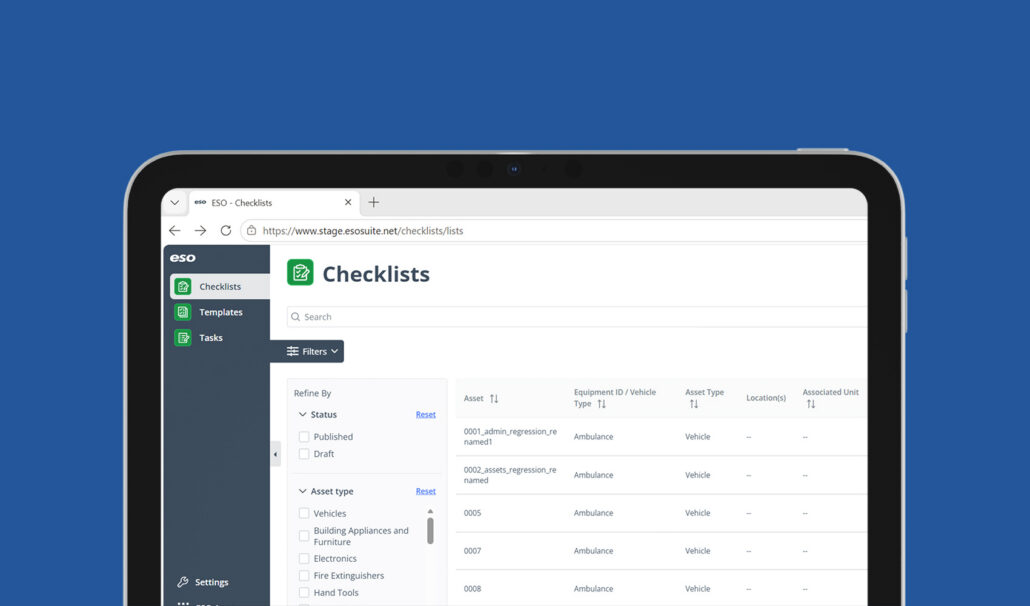The image size is (1030, 606).
Task: Open a new browser tab
Action: pyautogui.click(x=374, y=202)
